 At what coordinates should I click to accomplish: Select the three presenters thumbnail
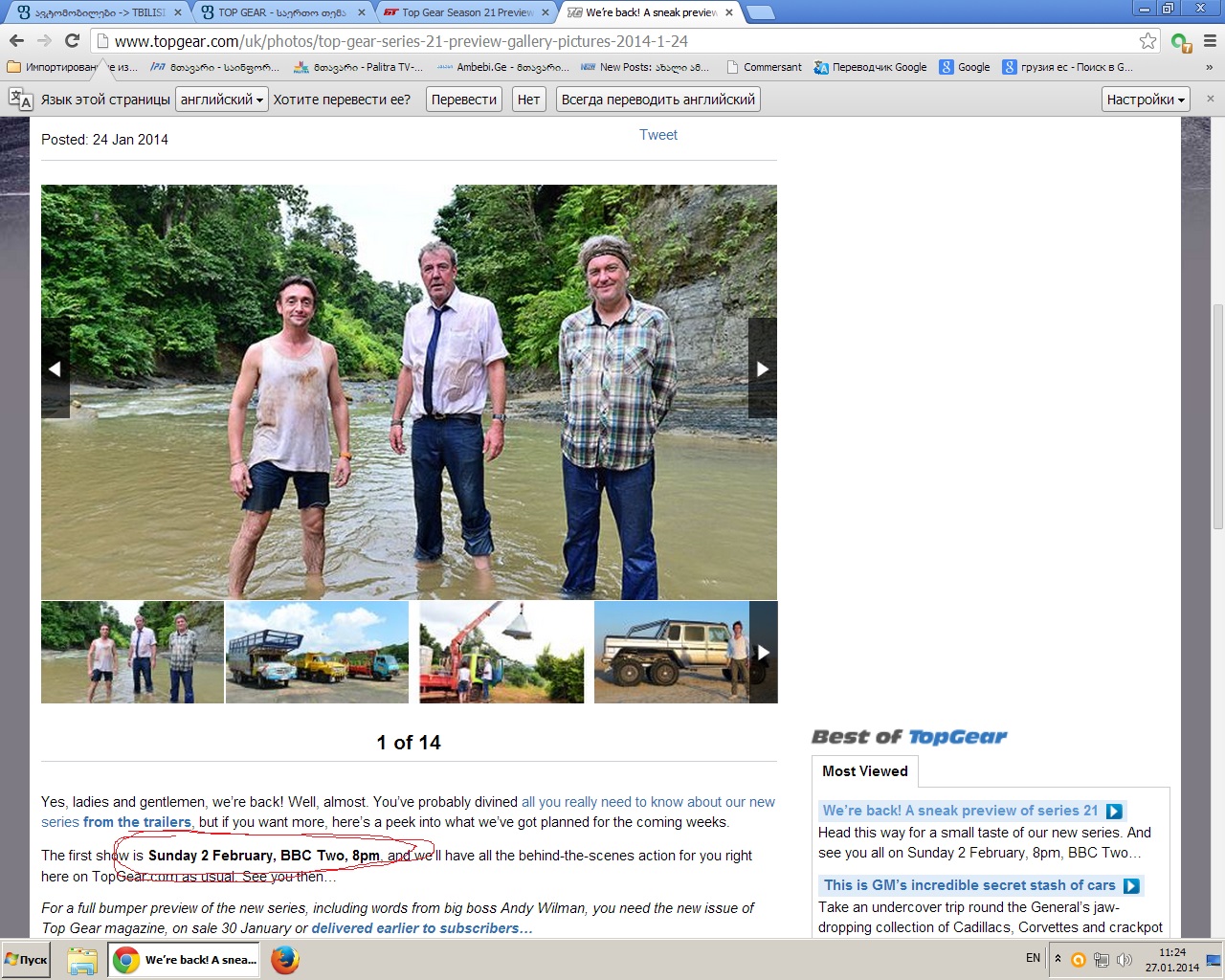point(132,653)
